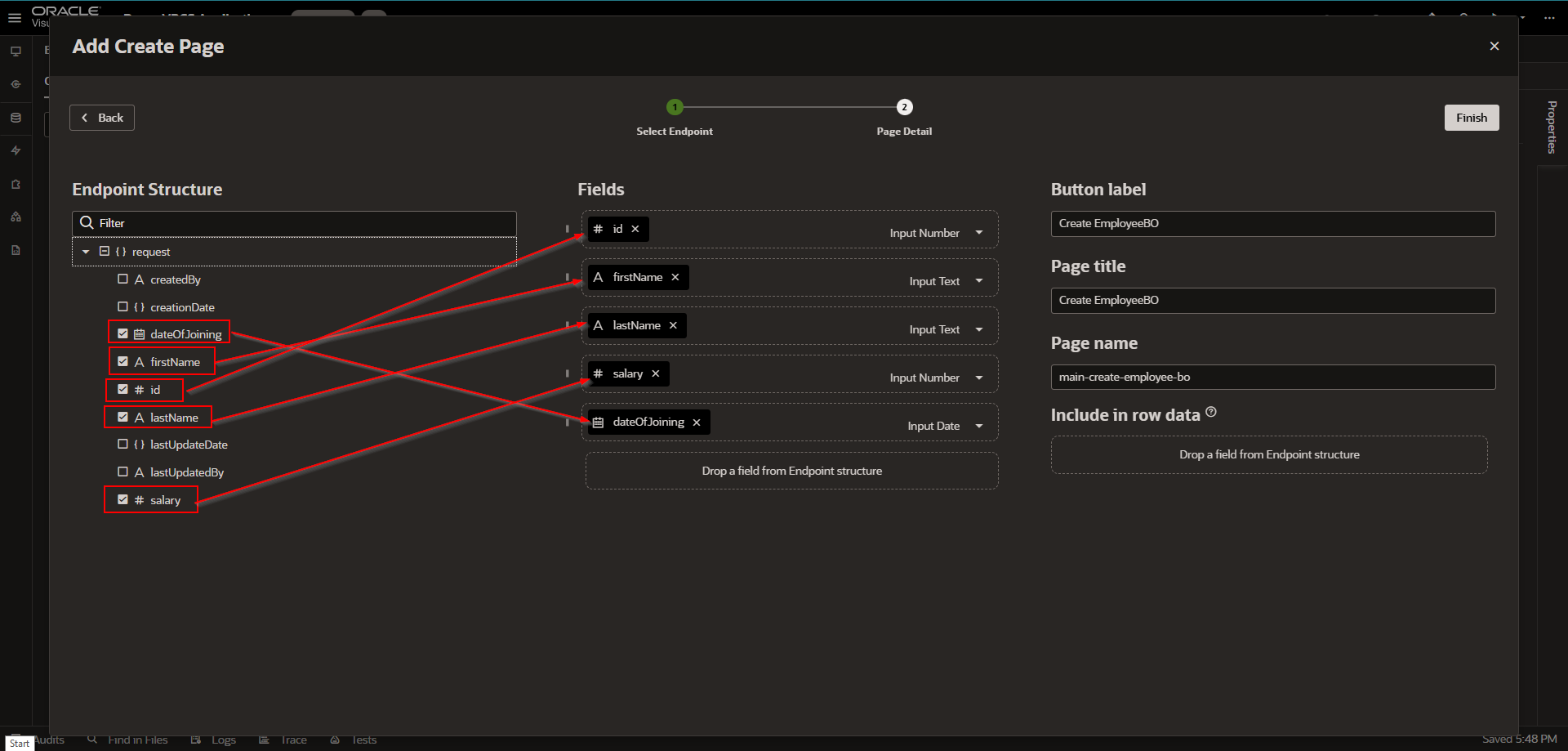The image size is (1568, 751).
Task: Open the Web Applications panel icon
Action: coord(16,50)
